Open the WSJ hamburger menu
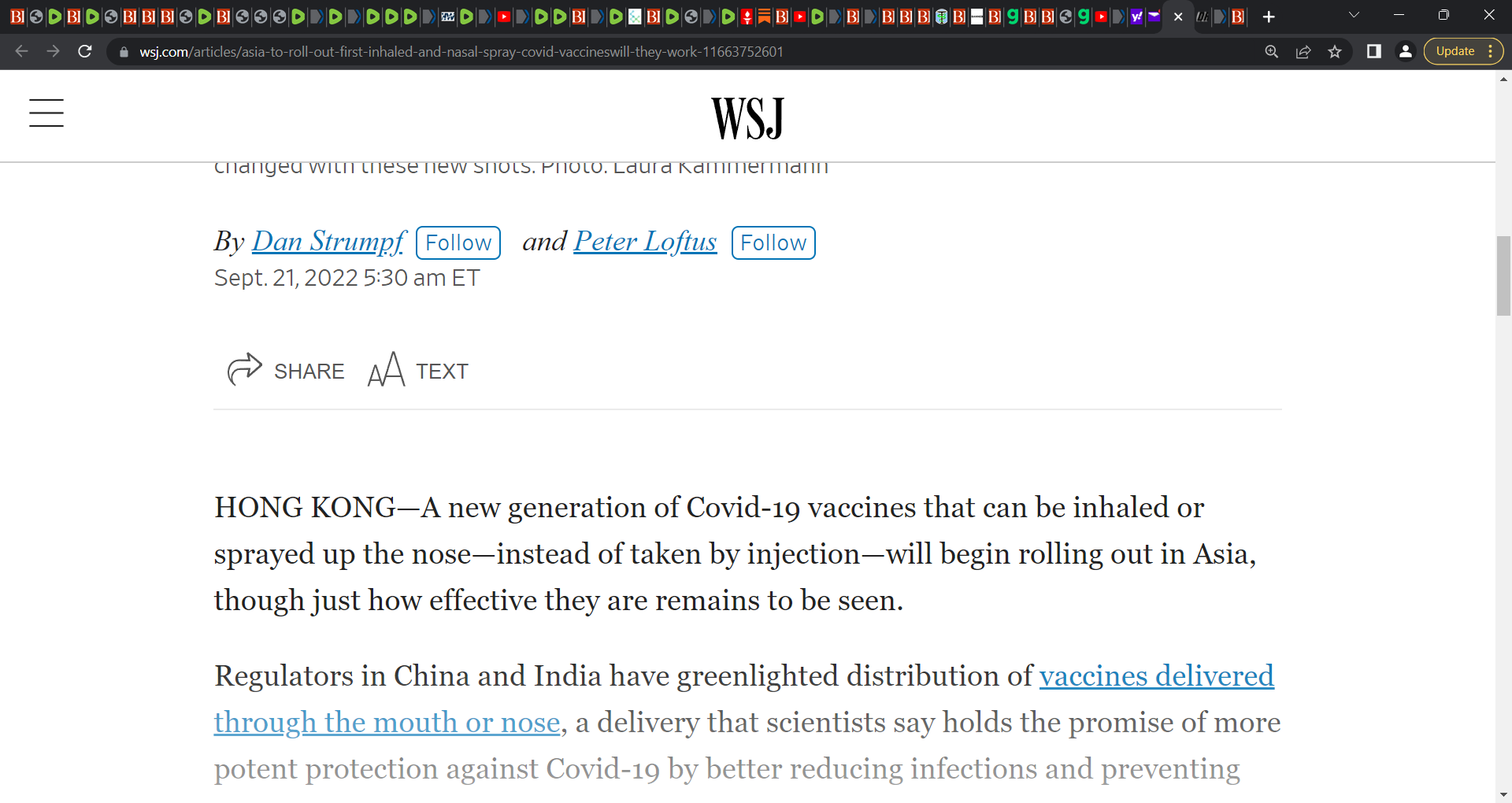Image resolution: width=1512 pixels, height=803 pixels. (46, 113)
